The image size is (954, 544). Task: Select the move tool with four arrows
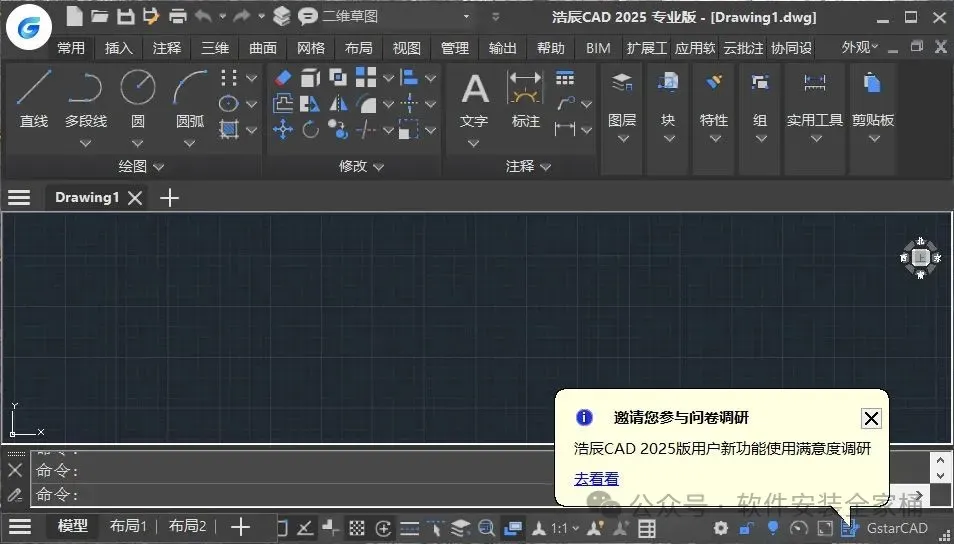click(283, 130)
